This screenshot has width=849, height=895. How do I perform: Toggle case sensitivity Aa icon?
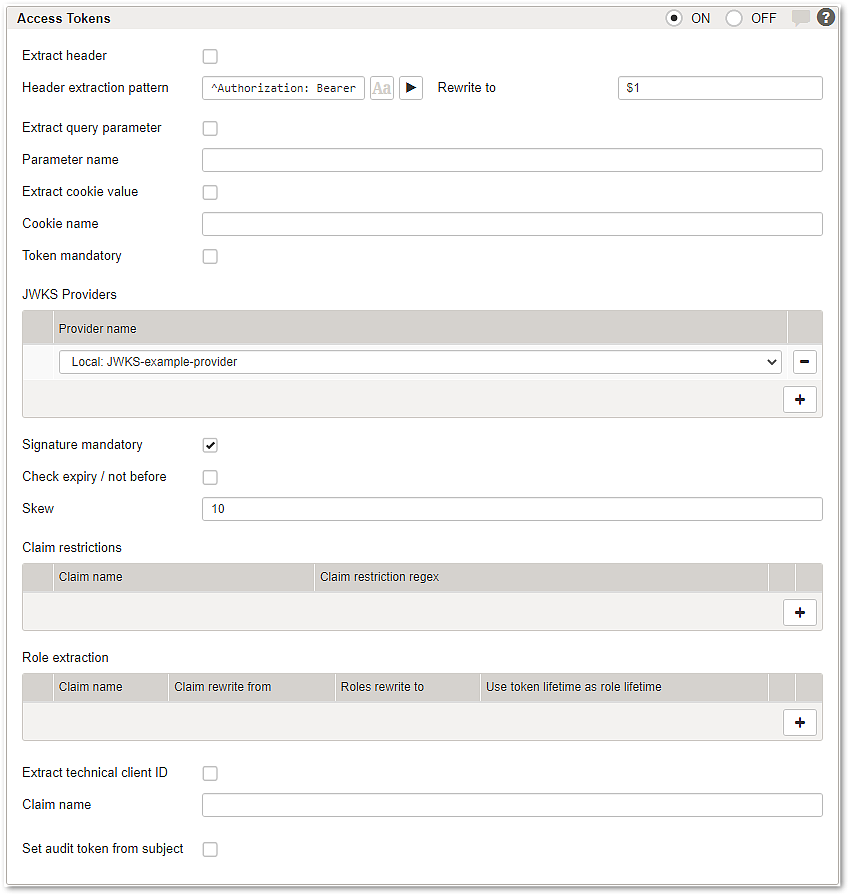(x=381, y=88)
